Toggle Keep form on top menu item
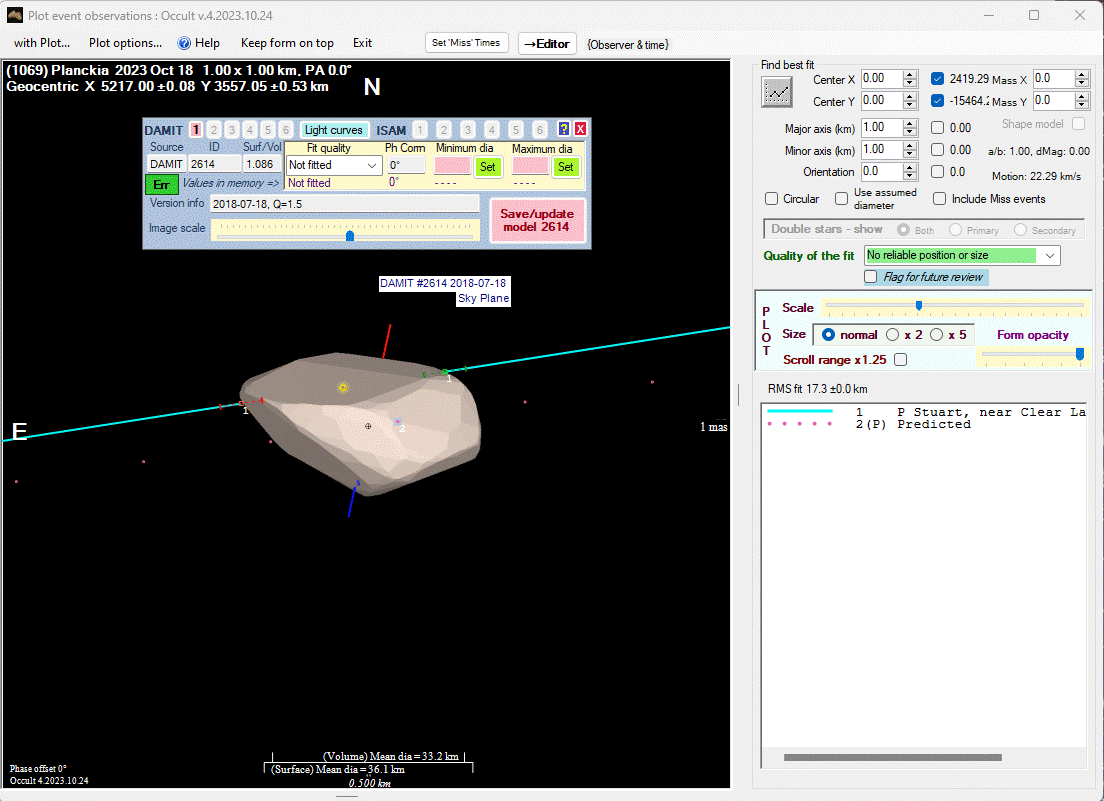The image size is (1104, 801). [x=287, y=43]
